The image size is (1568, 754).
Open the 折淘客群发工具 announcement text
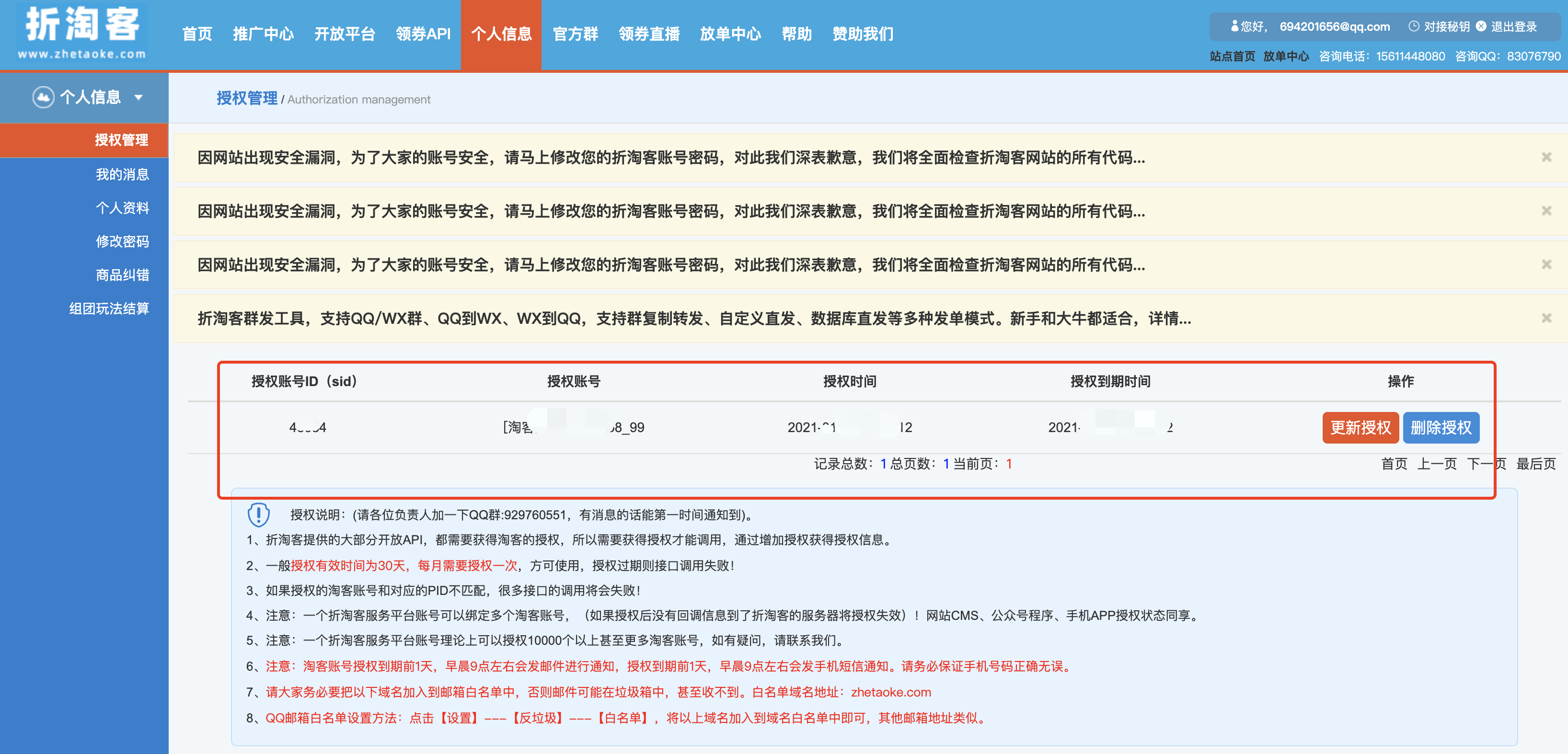[694, 318]
